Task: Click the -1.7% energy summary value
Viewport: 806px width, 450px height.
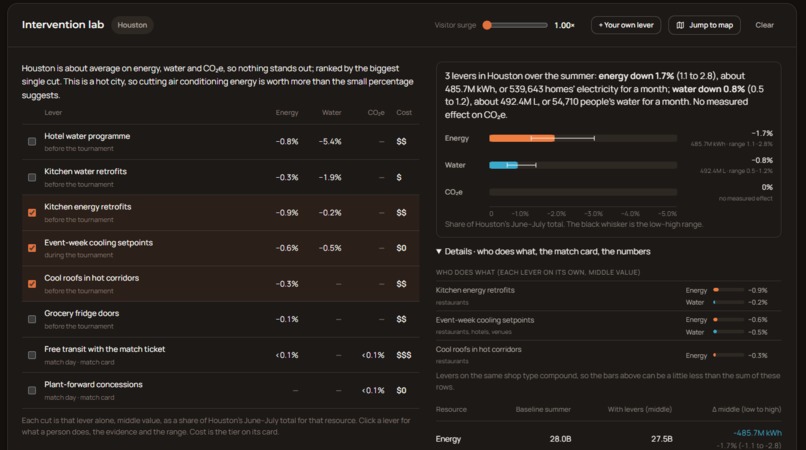Action: coord(762,133)
